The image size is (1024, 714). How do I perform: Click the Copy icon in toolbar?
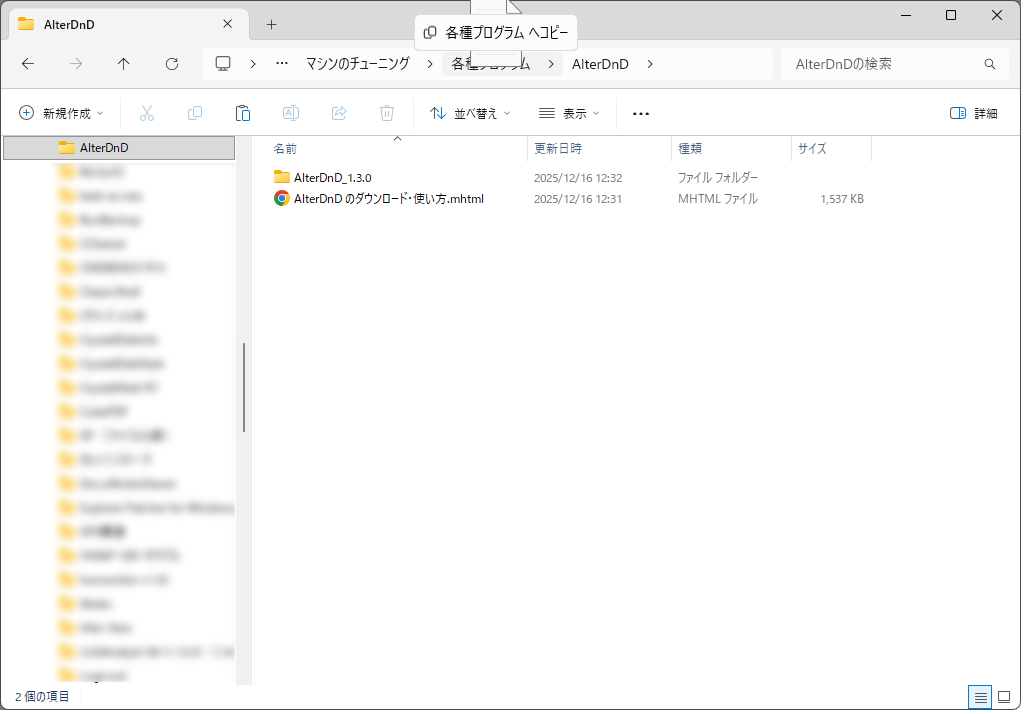click(195, 113)
